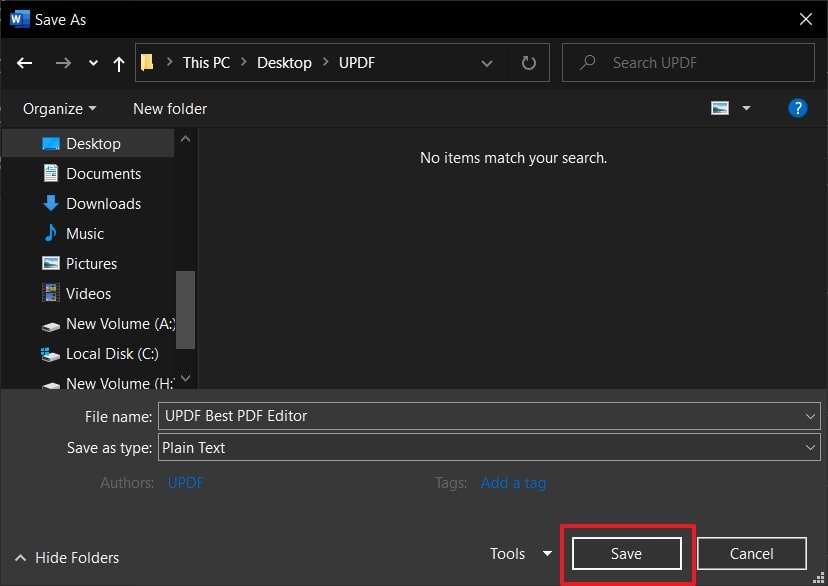Select the Videos folder
Image resolution: width=828 pixels, height=586 pixels.
point(88,293)
